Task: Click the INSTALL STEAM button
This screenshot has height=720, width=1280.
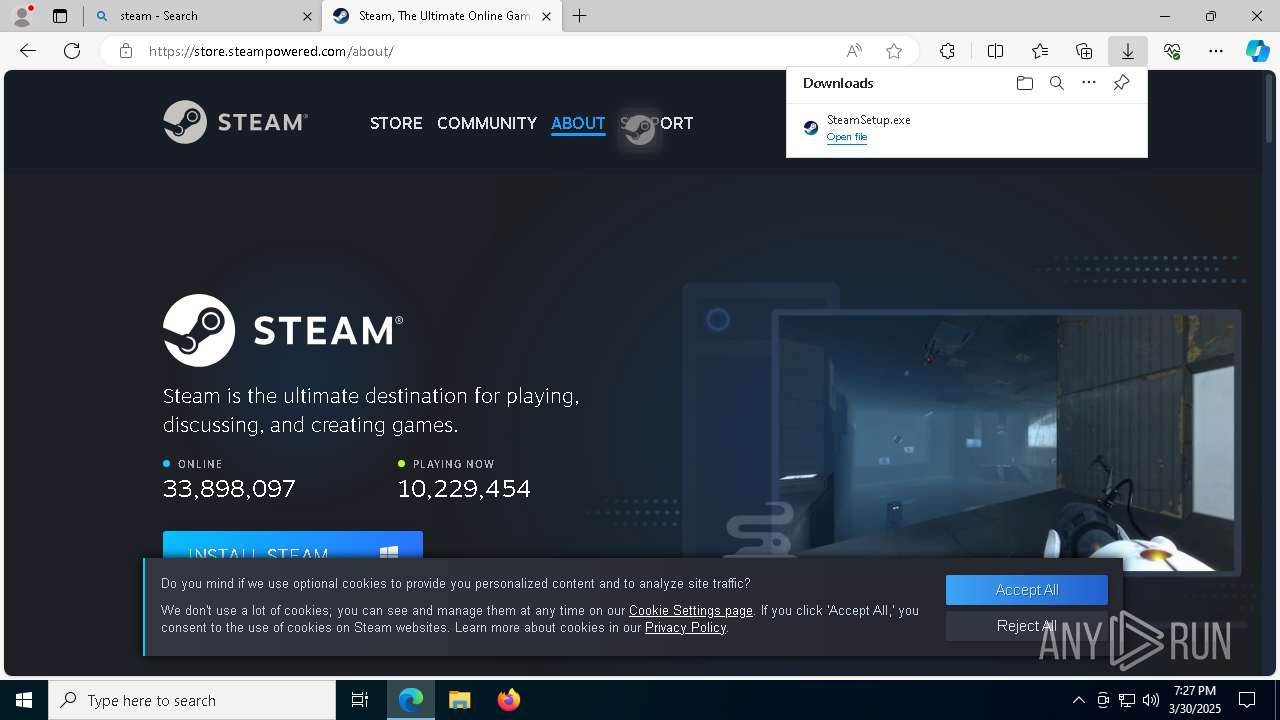Action: [x=293, y=546]
